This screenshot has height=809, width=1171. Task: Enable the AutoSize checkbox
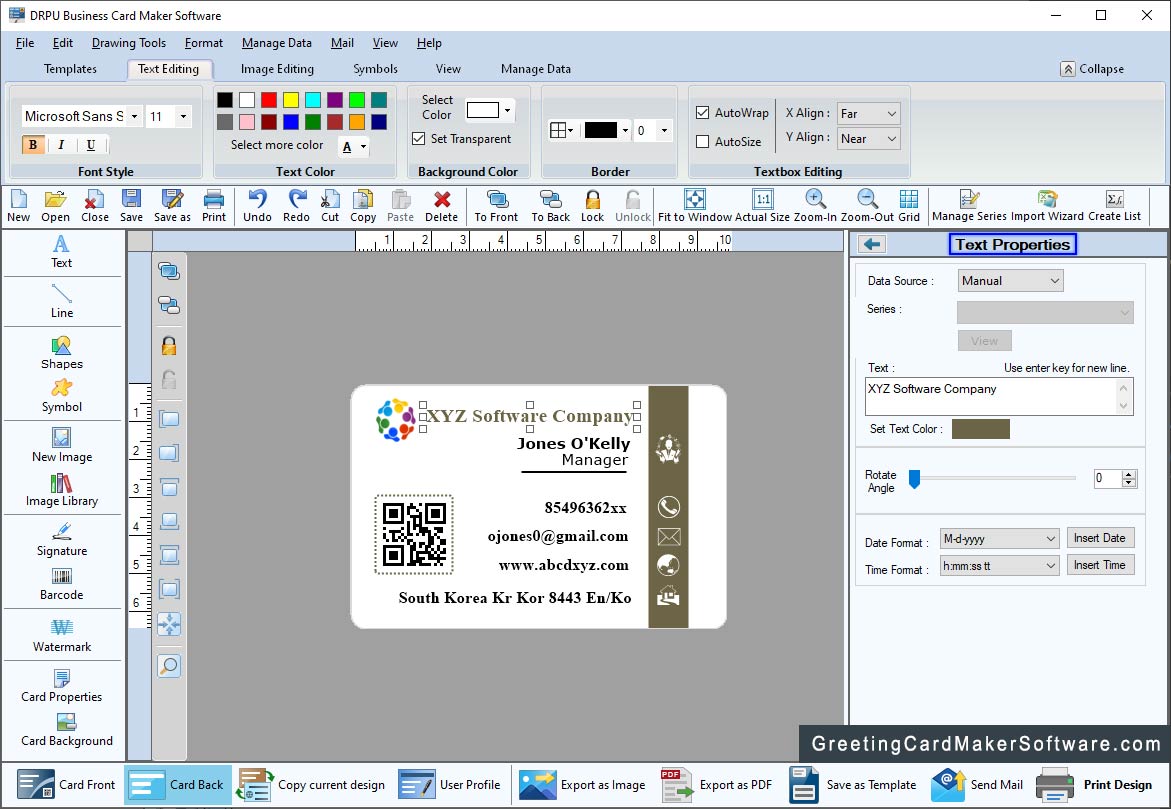[x=702, y=141]
